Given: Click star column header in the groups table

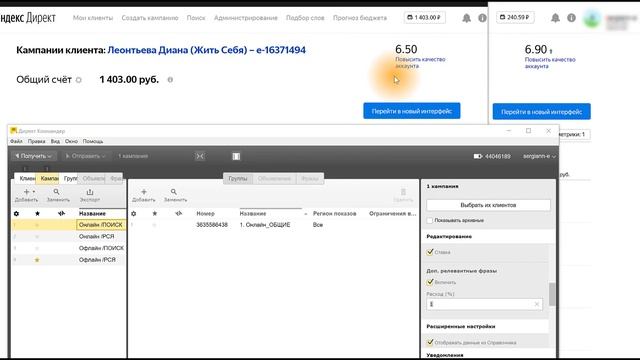Looking at the screenshot, I should pos(155,213).
